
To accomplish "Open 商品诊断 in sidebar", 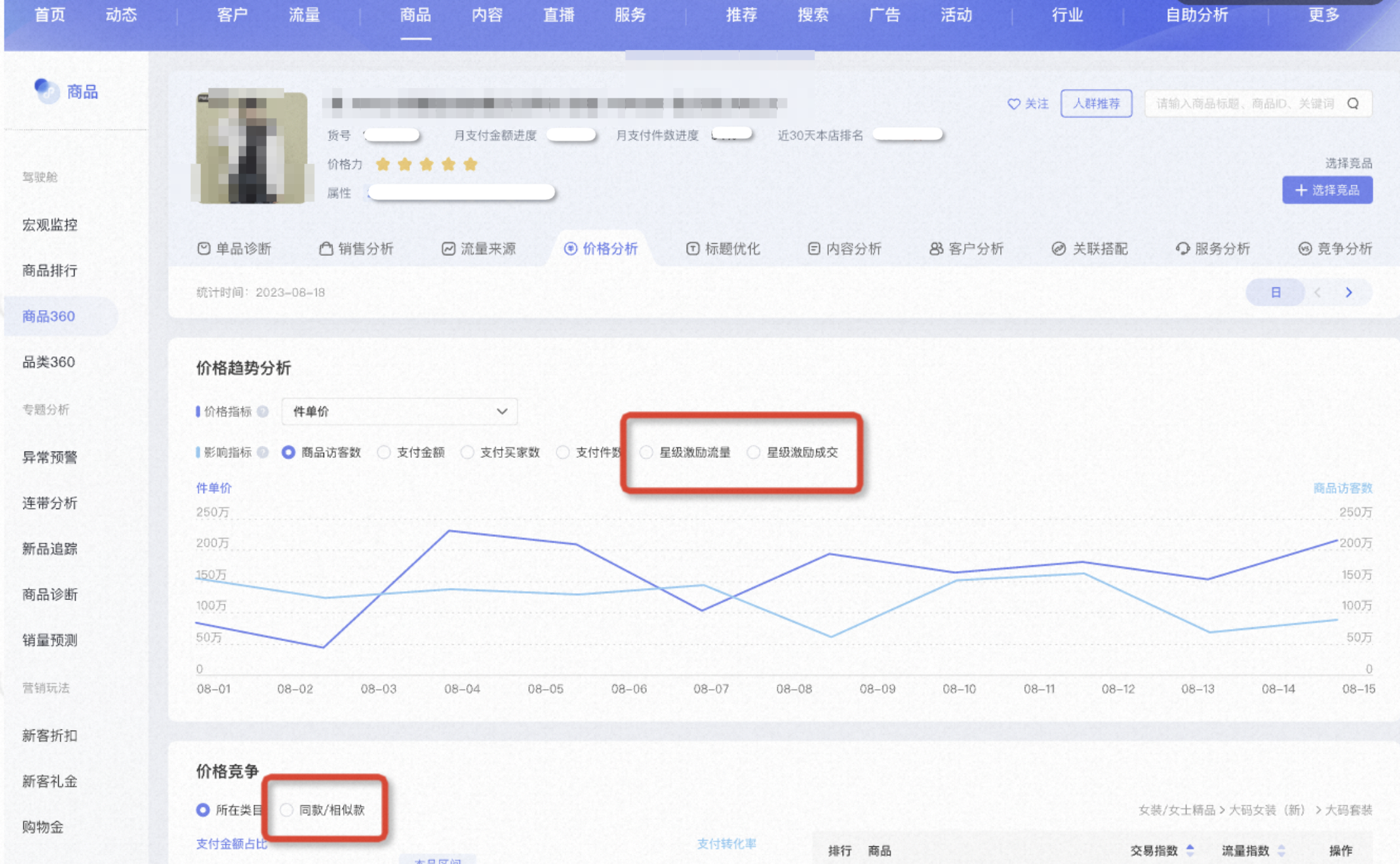I will 50,594.
